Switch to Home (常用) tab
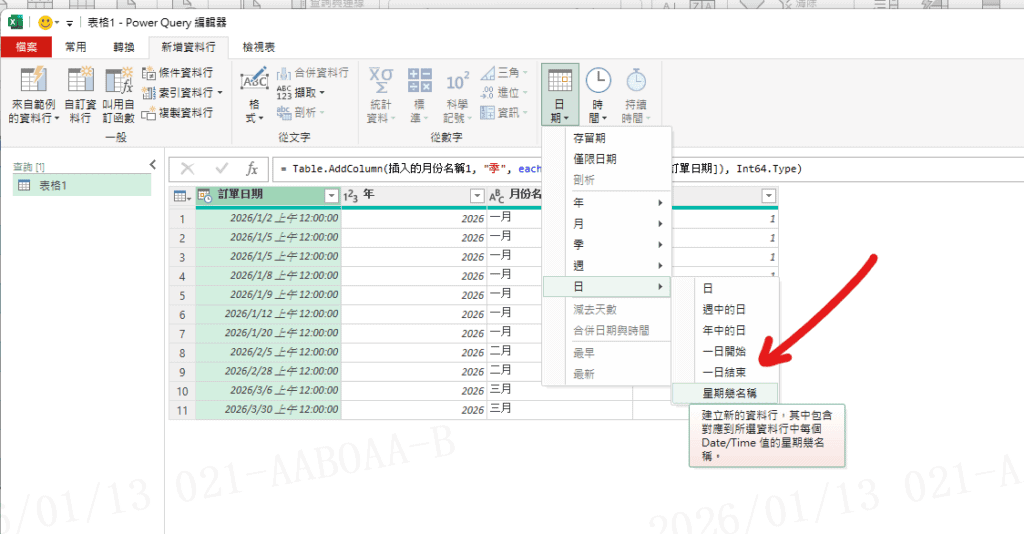Viewport: 1024px width, 534px height. tap(76, 47)
